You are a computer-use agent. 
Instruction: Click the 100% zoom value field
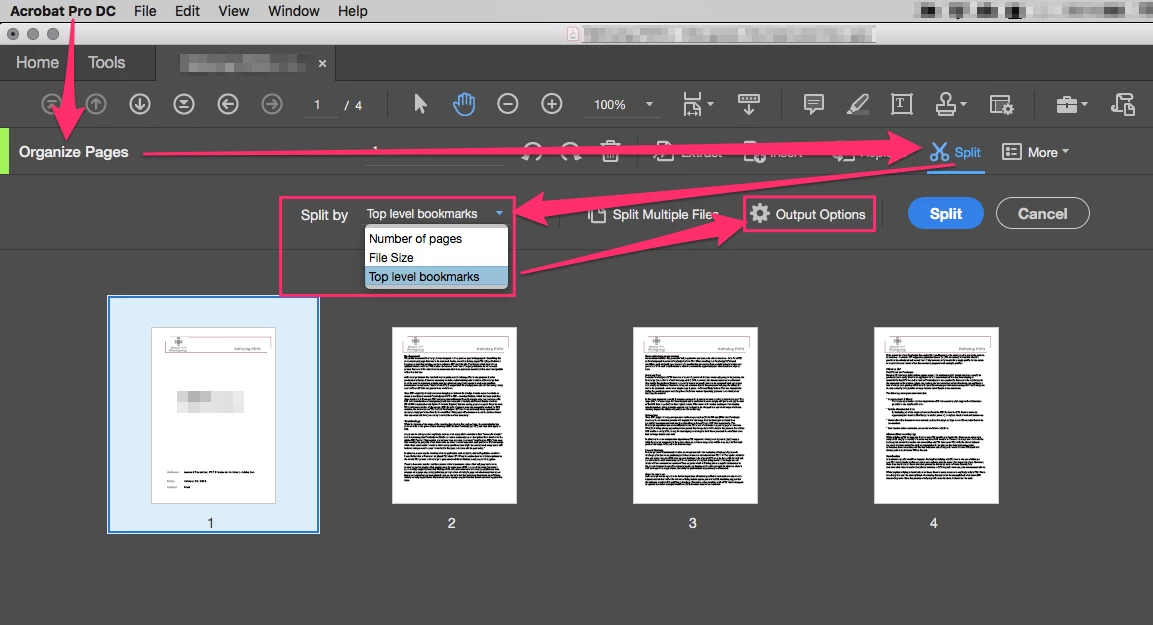click(610, 104)
